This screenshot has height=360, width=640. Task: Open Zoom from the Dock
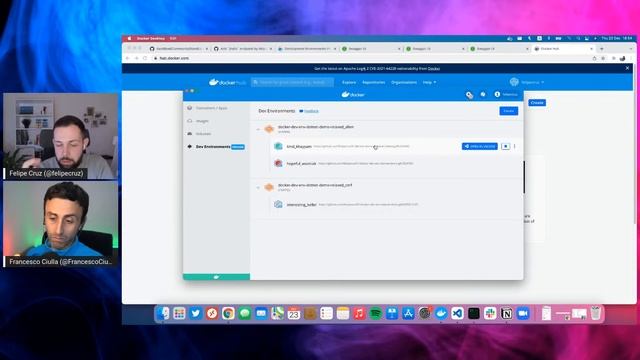[x=523, y=313]
